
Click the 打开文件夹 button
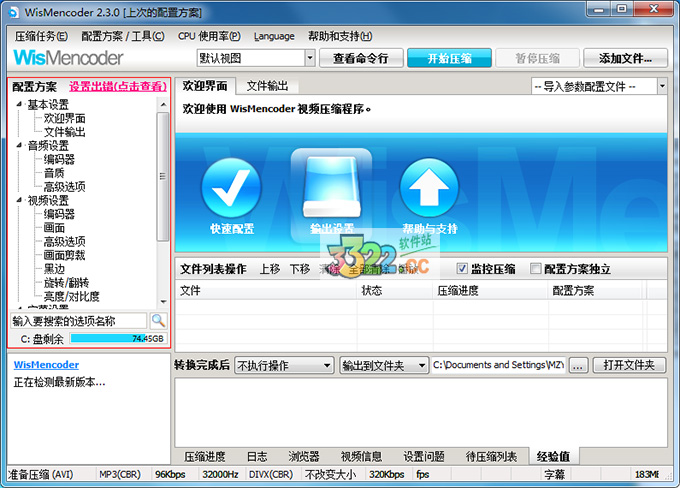click(629, 365)
